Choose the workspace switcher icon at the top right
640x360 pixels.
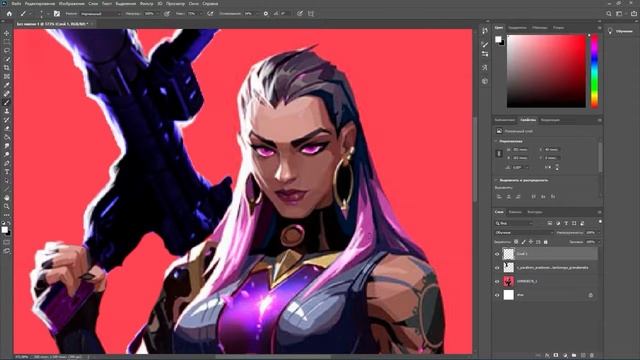620,13
